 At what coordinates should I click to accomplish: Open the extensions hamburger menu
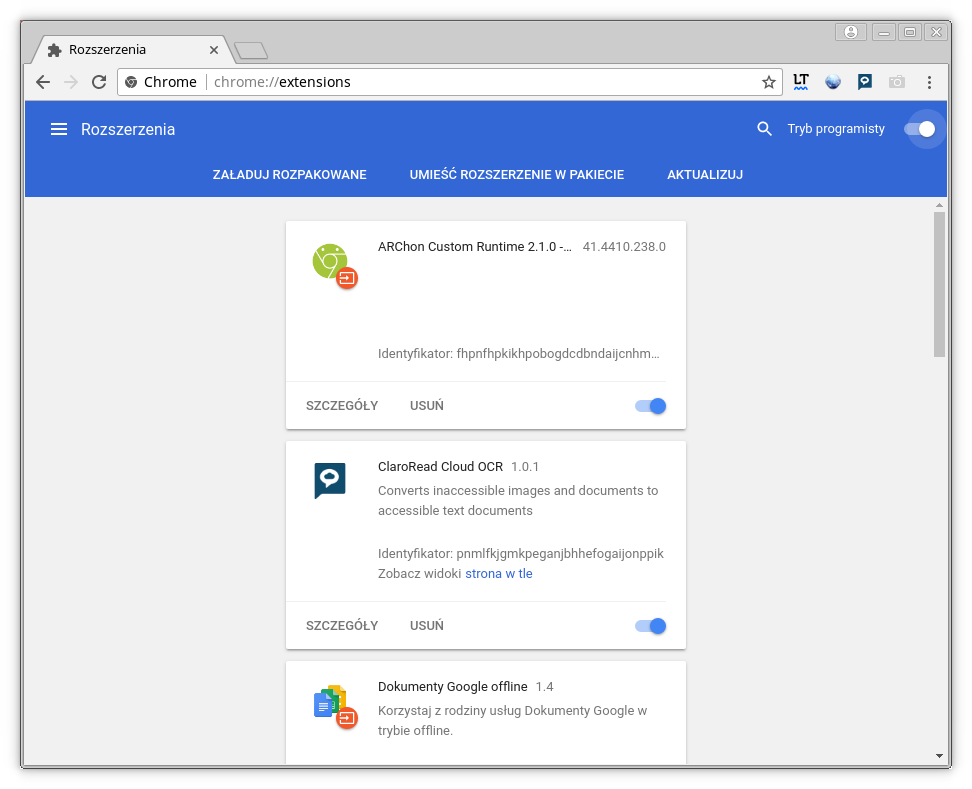[59, 129]
